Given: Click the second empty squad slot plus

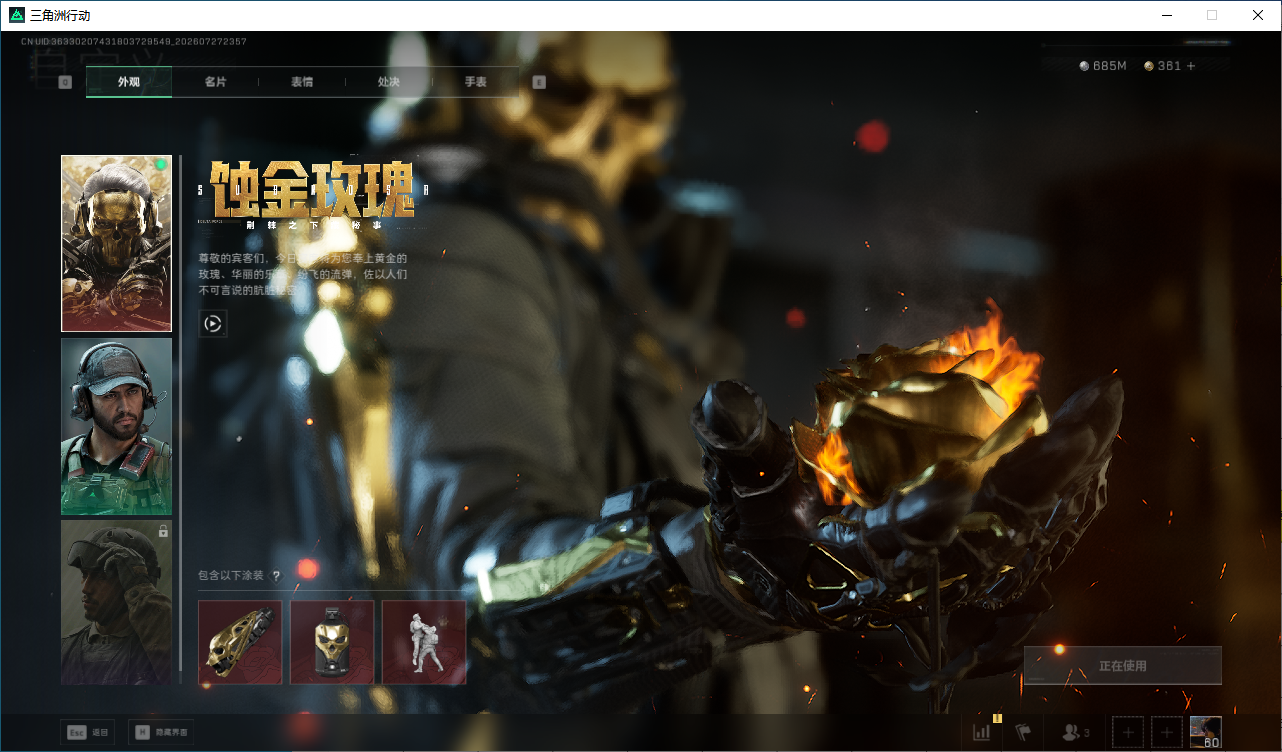Looking at the screenshot, I should point(1167,732).
